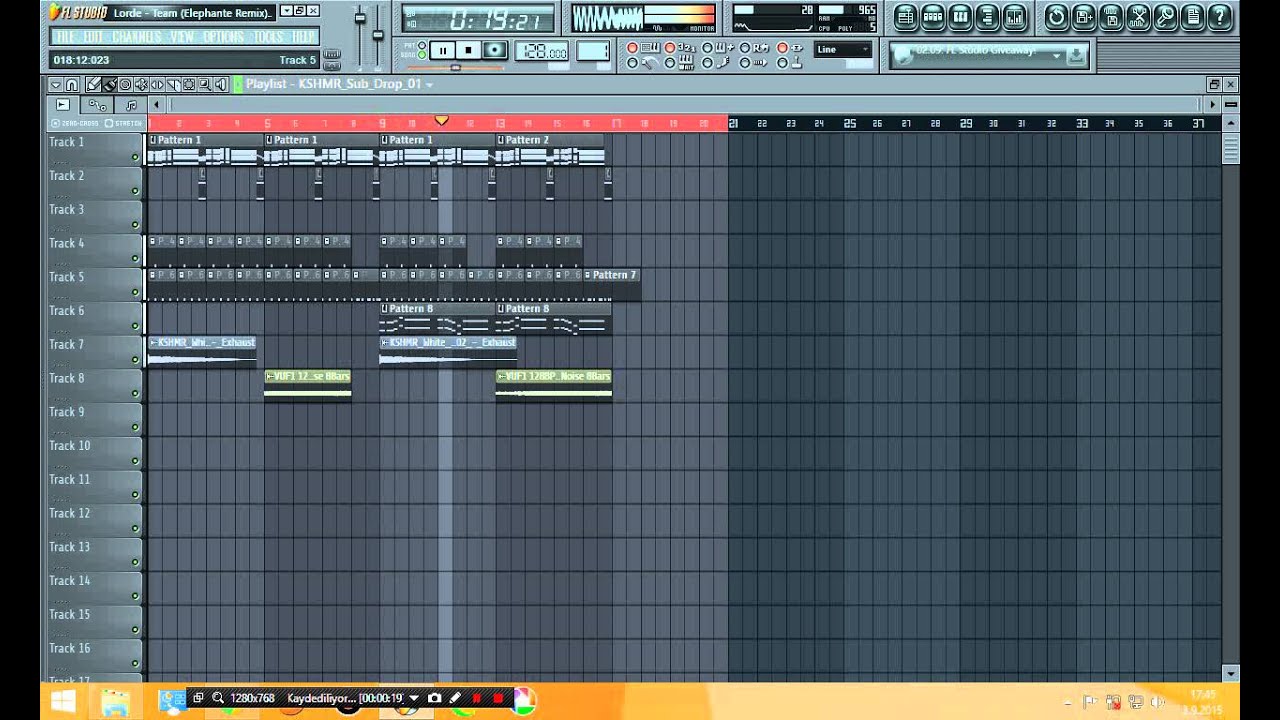Click the audio clips note view icon
Screen dimensions: 1280x720
pyautogui.click(x=131, y=105)
